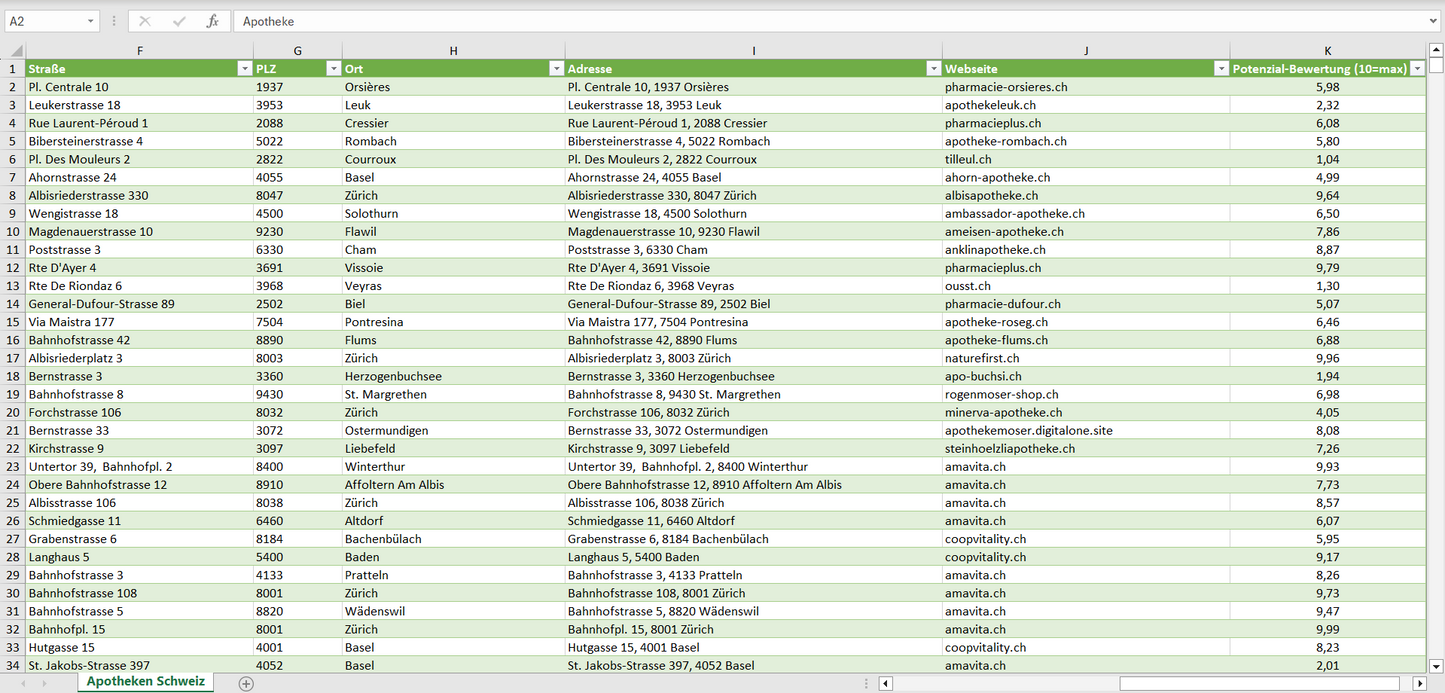1445x693 pixels.
Task: Open the Potenzial-Bewertung filter dropdown
Action: coord(1417,69)
